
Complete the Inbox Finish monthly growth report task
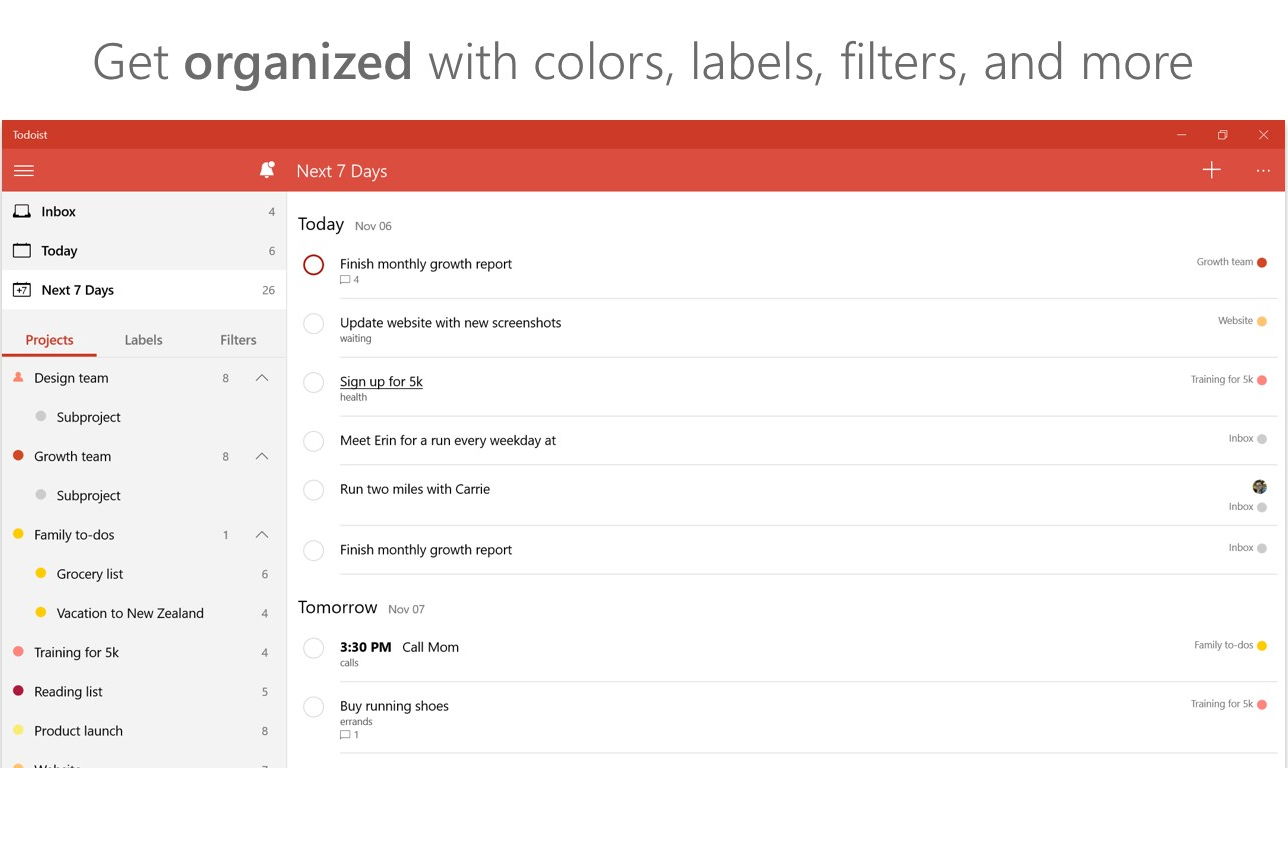click(313, 550)
